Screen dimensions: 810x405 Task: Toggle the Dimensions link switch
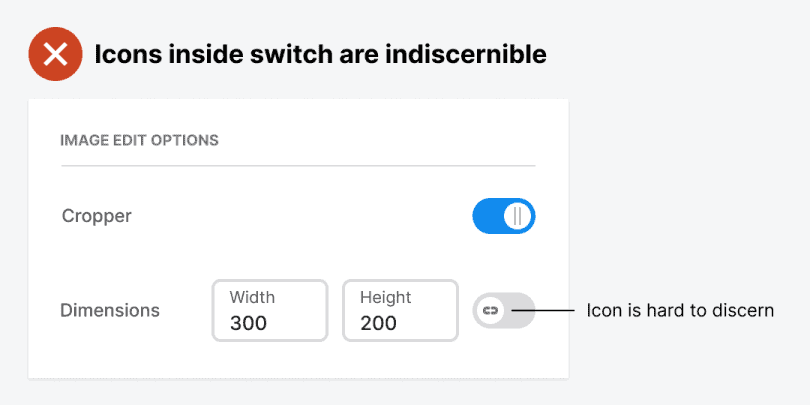503,311
